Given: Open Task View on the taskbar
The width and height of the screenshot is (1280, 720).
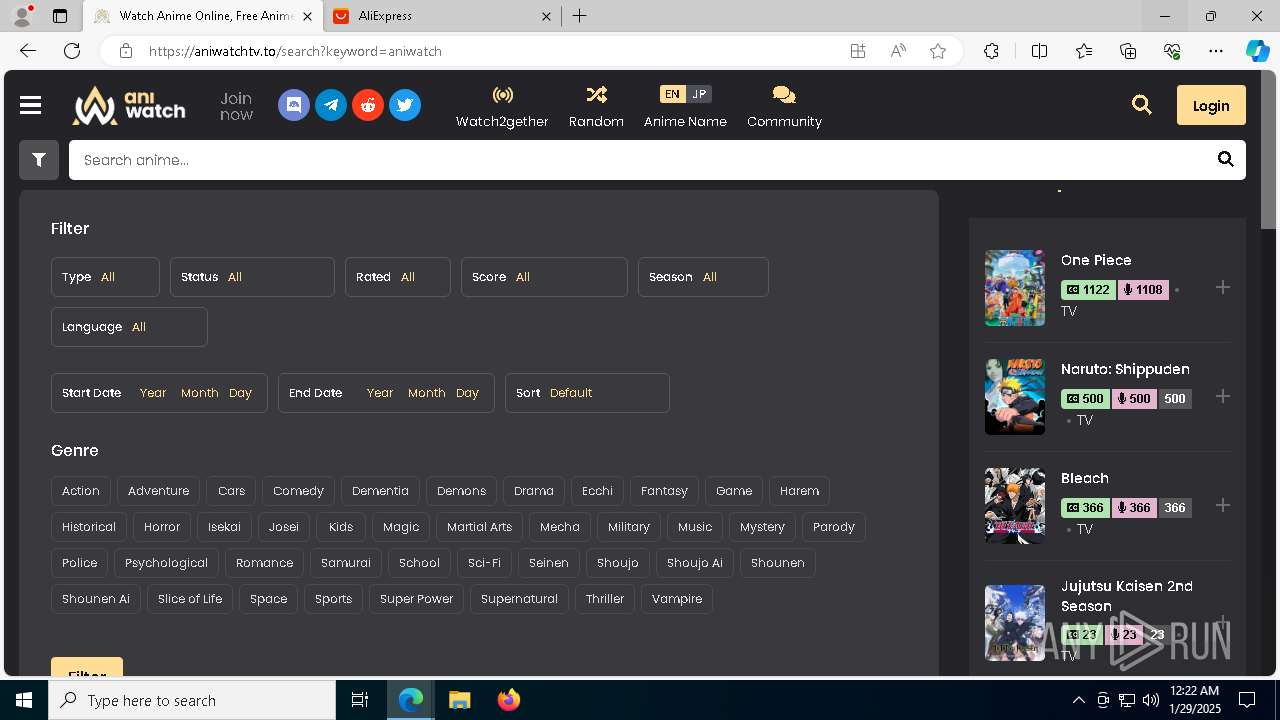Looking at the screenshot, I should coord(360,700).
